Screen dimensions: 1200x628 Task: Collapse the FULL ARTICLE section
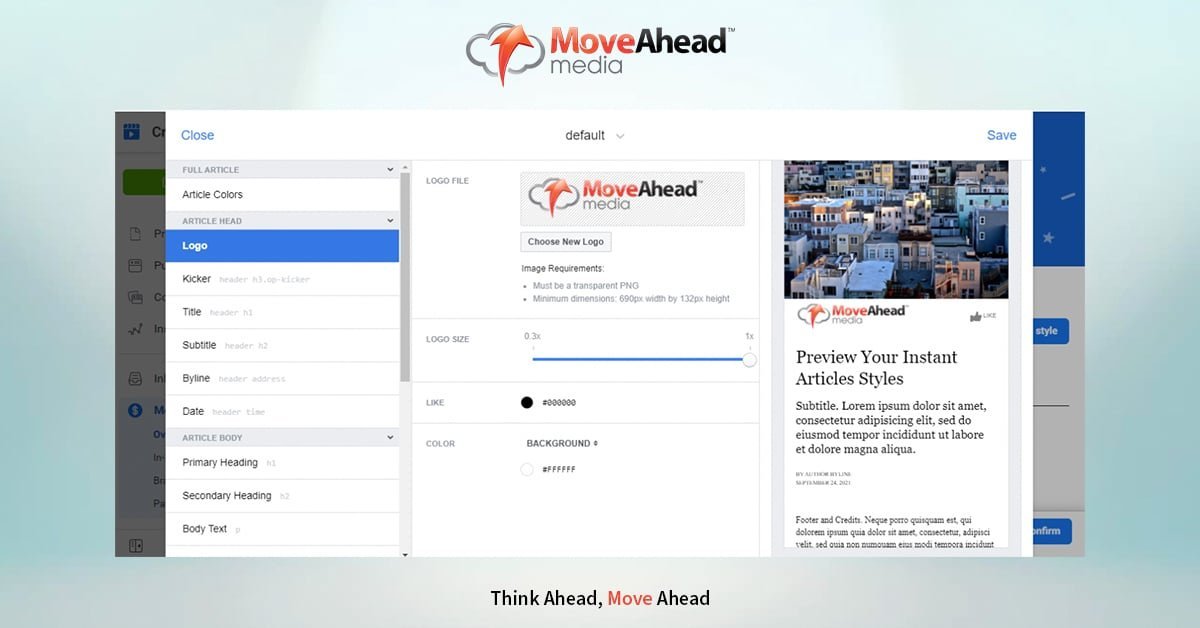click(390, 169)
